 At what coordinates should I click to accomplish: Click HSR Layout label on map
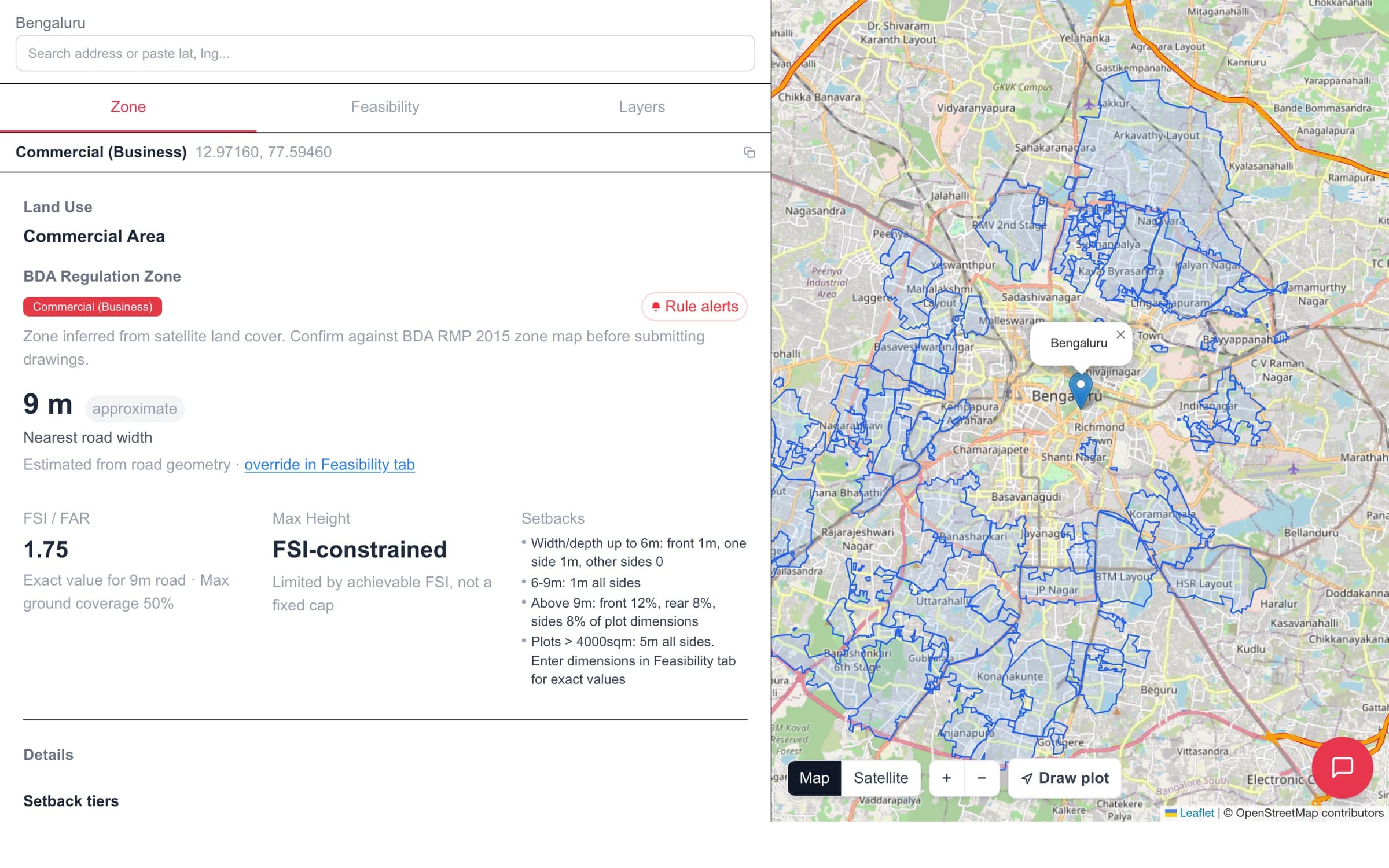click(1204, 583)
